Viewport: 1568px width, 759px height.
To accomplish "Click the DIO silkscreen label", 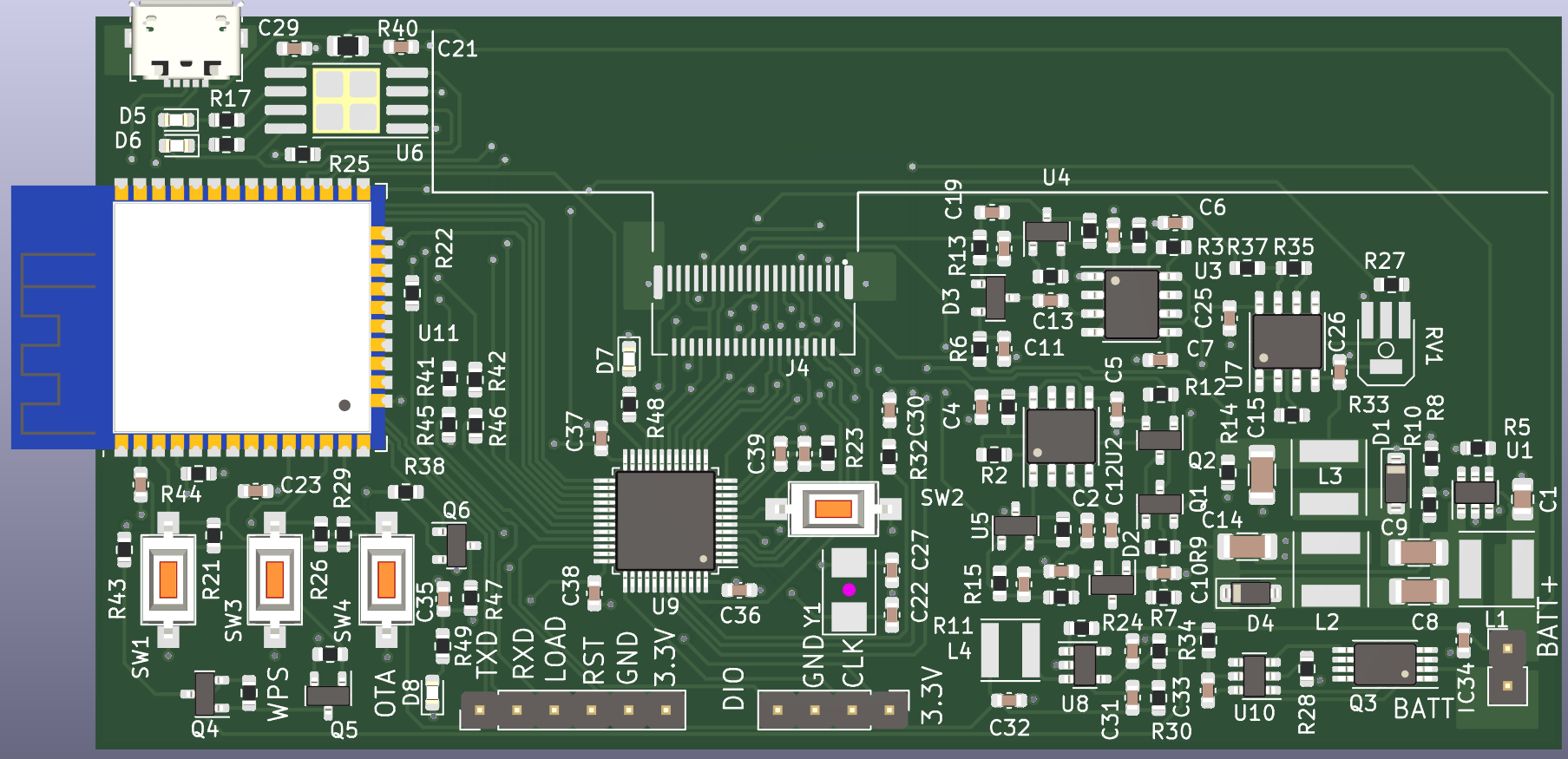I will click(x=733, y=689).
